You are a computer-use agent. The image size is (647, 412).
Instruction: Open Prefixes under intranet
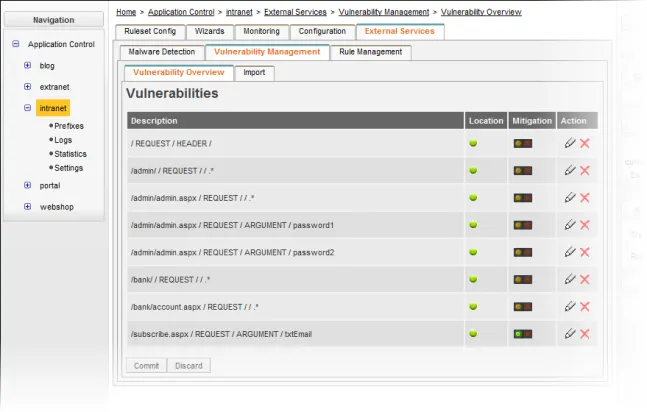point(69,126)
